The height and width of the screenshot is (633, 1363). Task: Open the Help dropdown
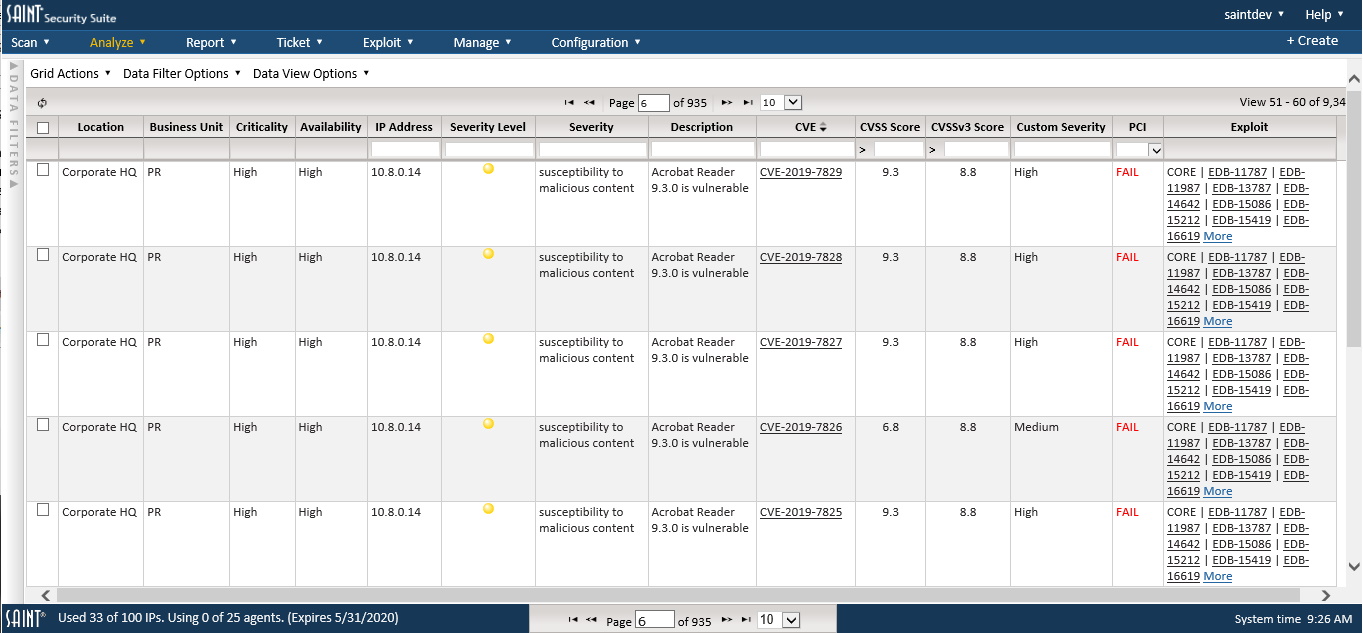pos(1324,14)
